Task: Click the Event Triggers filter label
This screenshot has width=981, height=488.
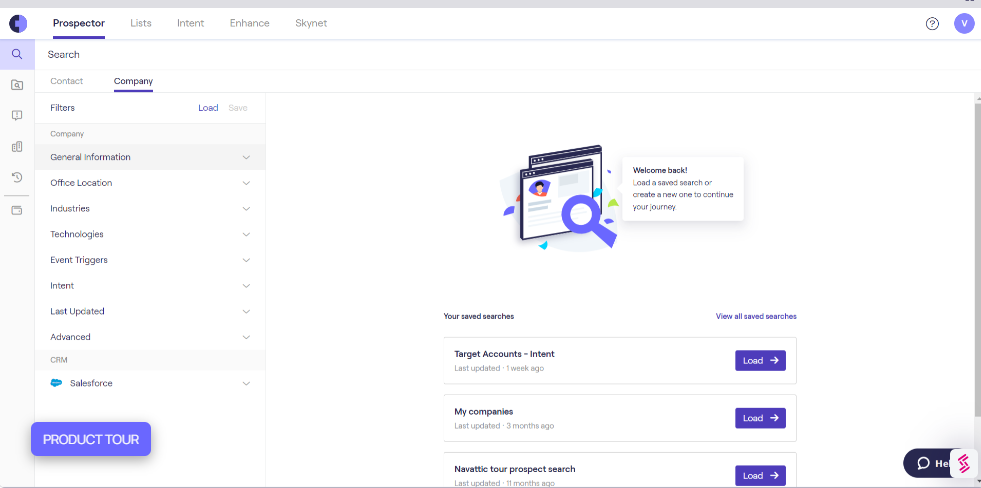Action: coord(79,260)
